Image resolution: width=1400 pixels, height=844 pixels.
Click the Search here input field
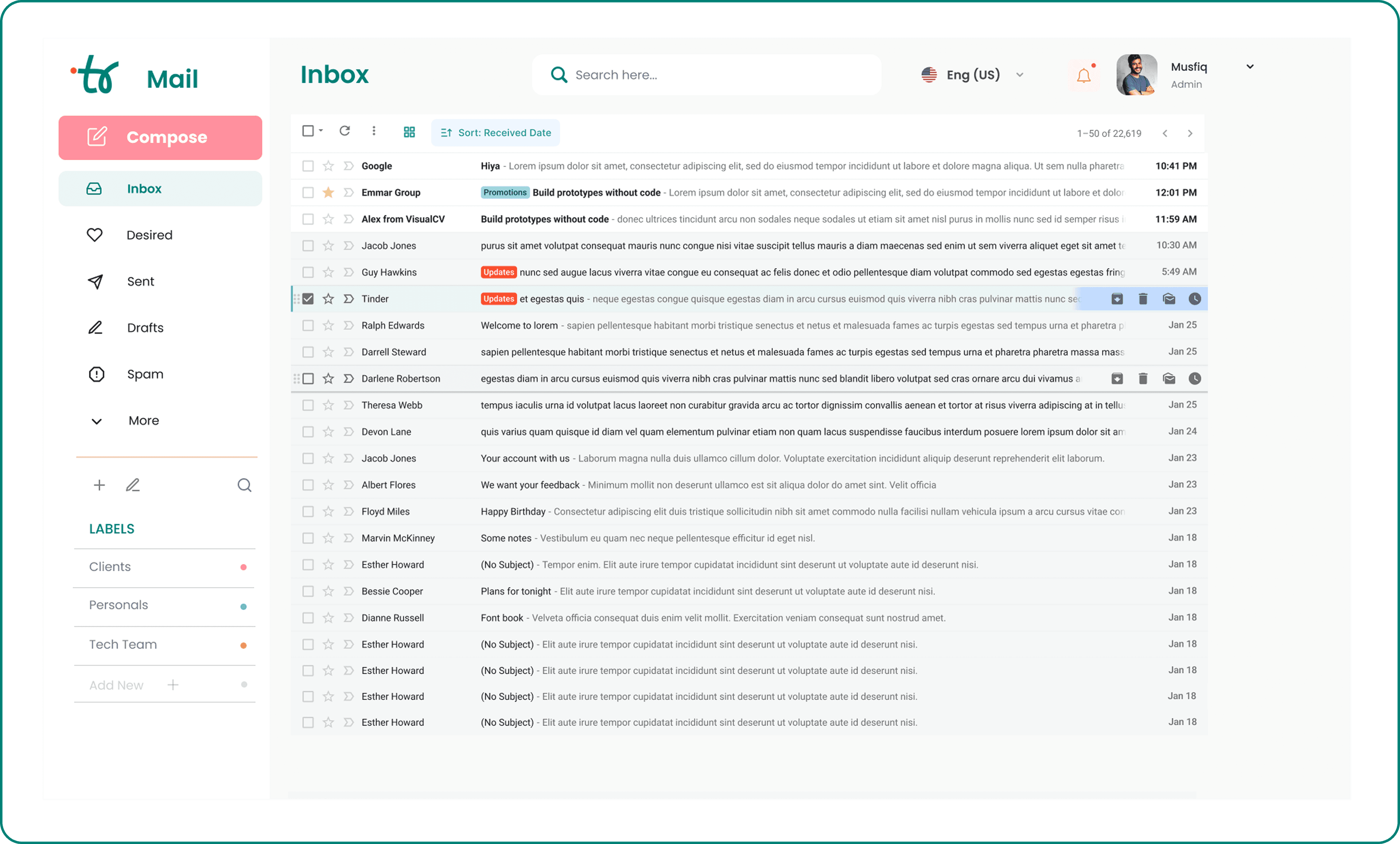[x=706, y=75]
